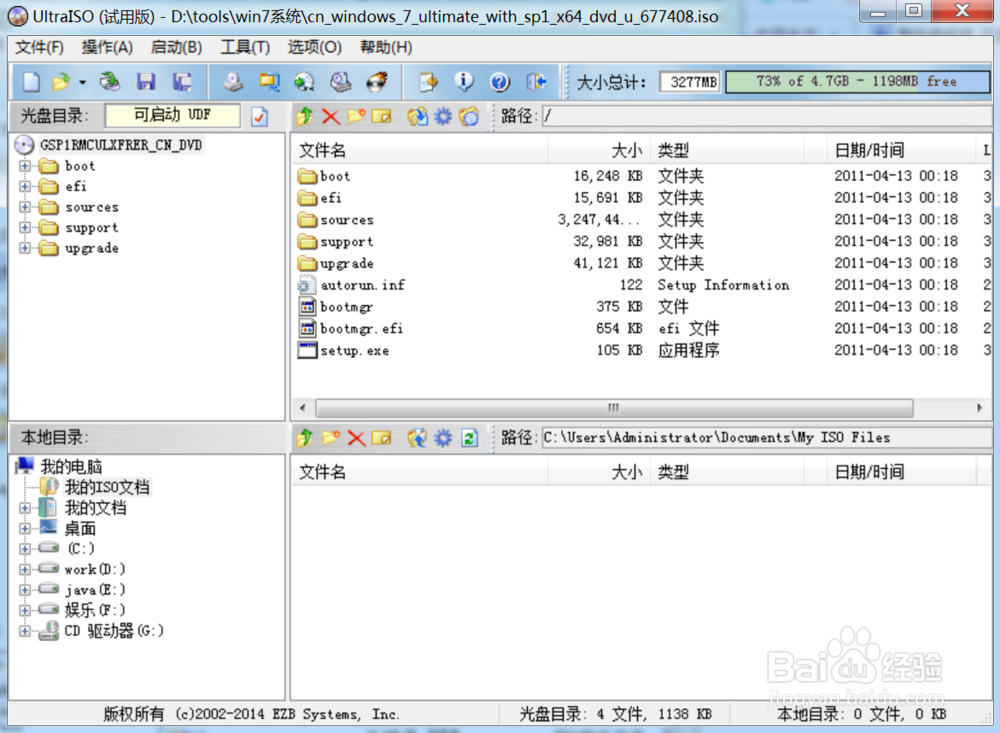
Task: Expand the upgrade folder in disc tree
Action: (x=25, y=248)
